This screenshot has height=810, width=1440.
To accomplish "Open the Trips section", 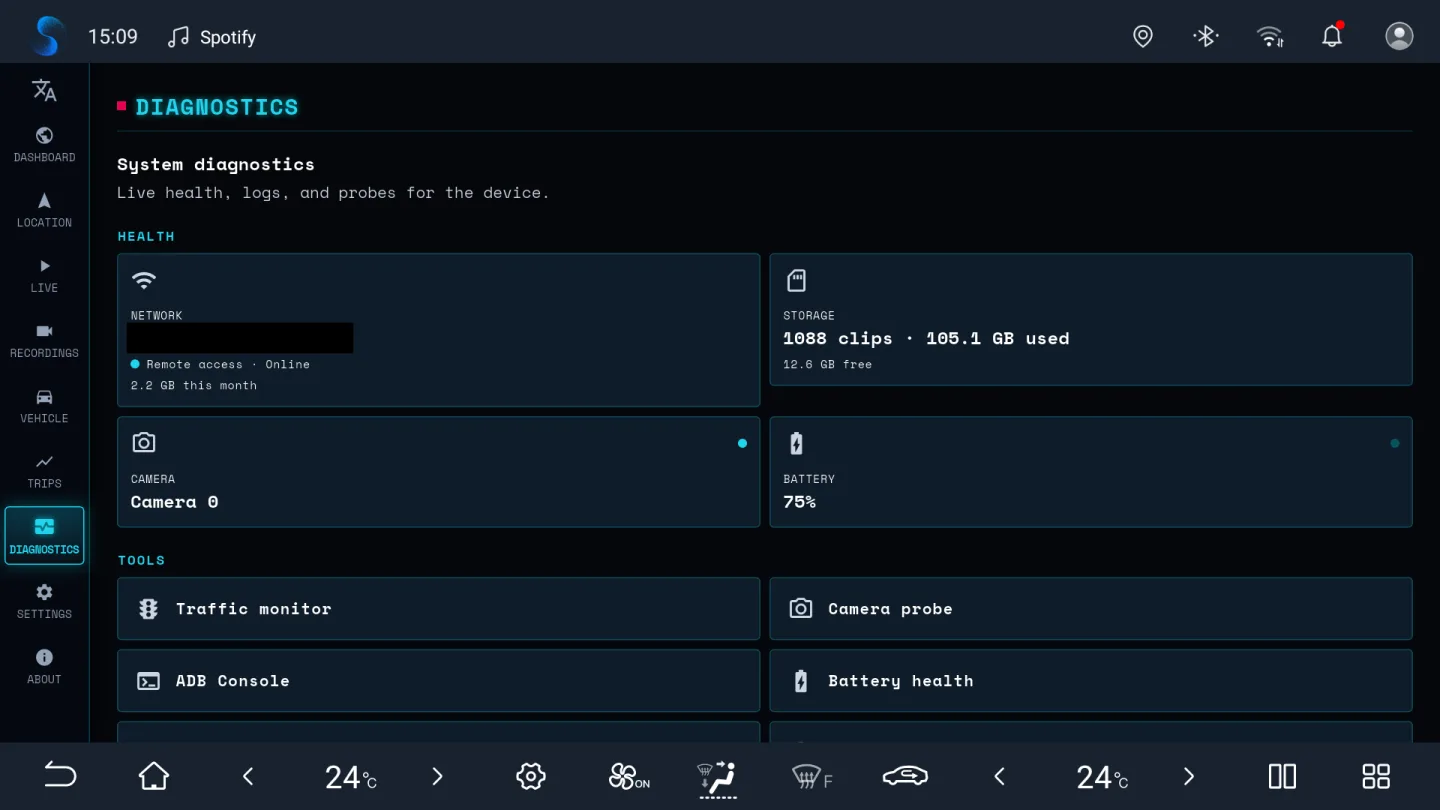I will tap(44, 471).
